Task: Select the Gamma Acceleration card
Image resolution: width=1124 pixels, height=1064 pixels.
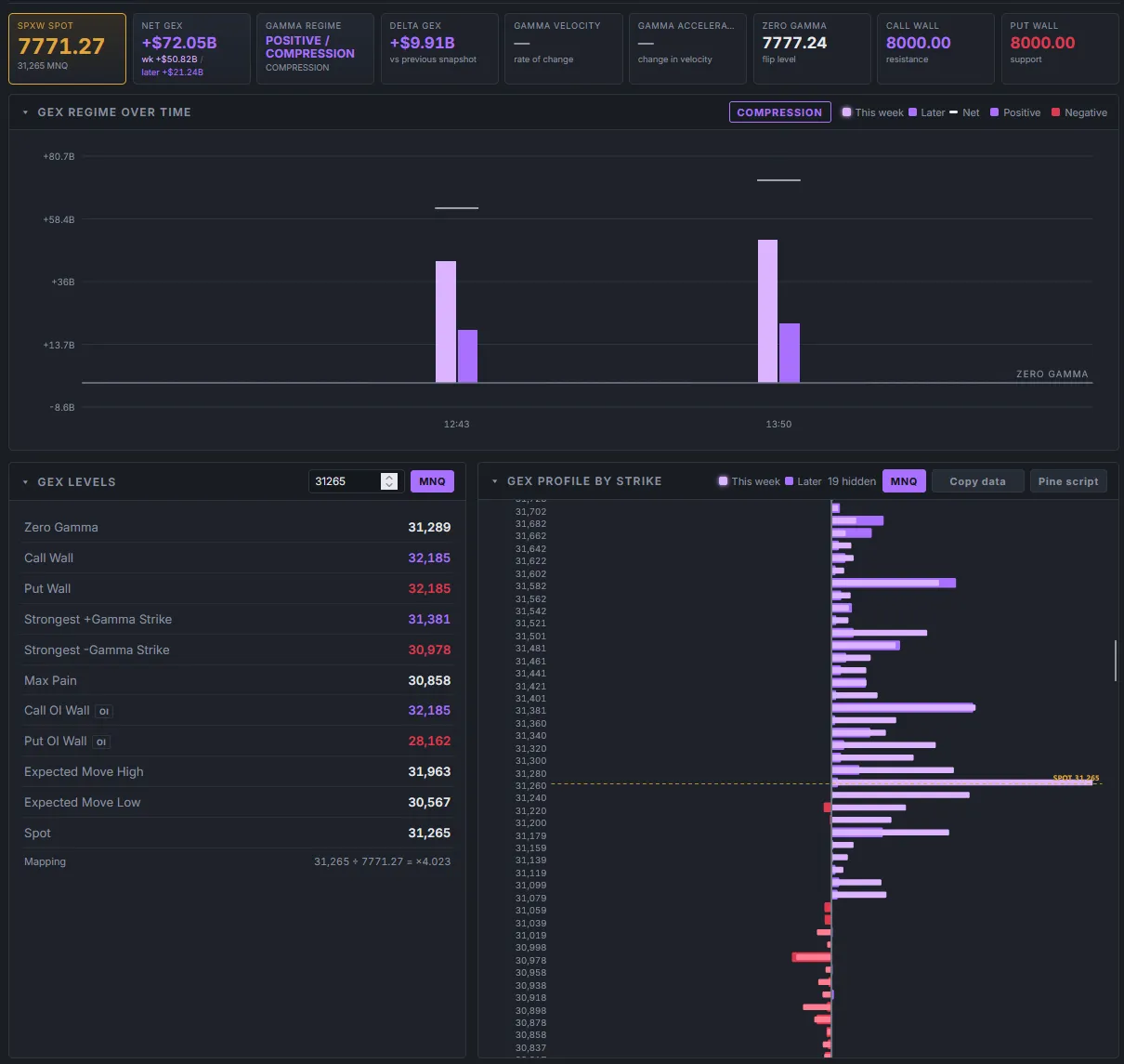Action: click(687, 48)
